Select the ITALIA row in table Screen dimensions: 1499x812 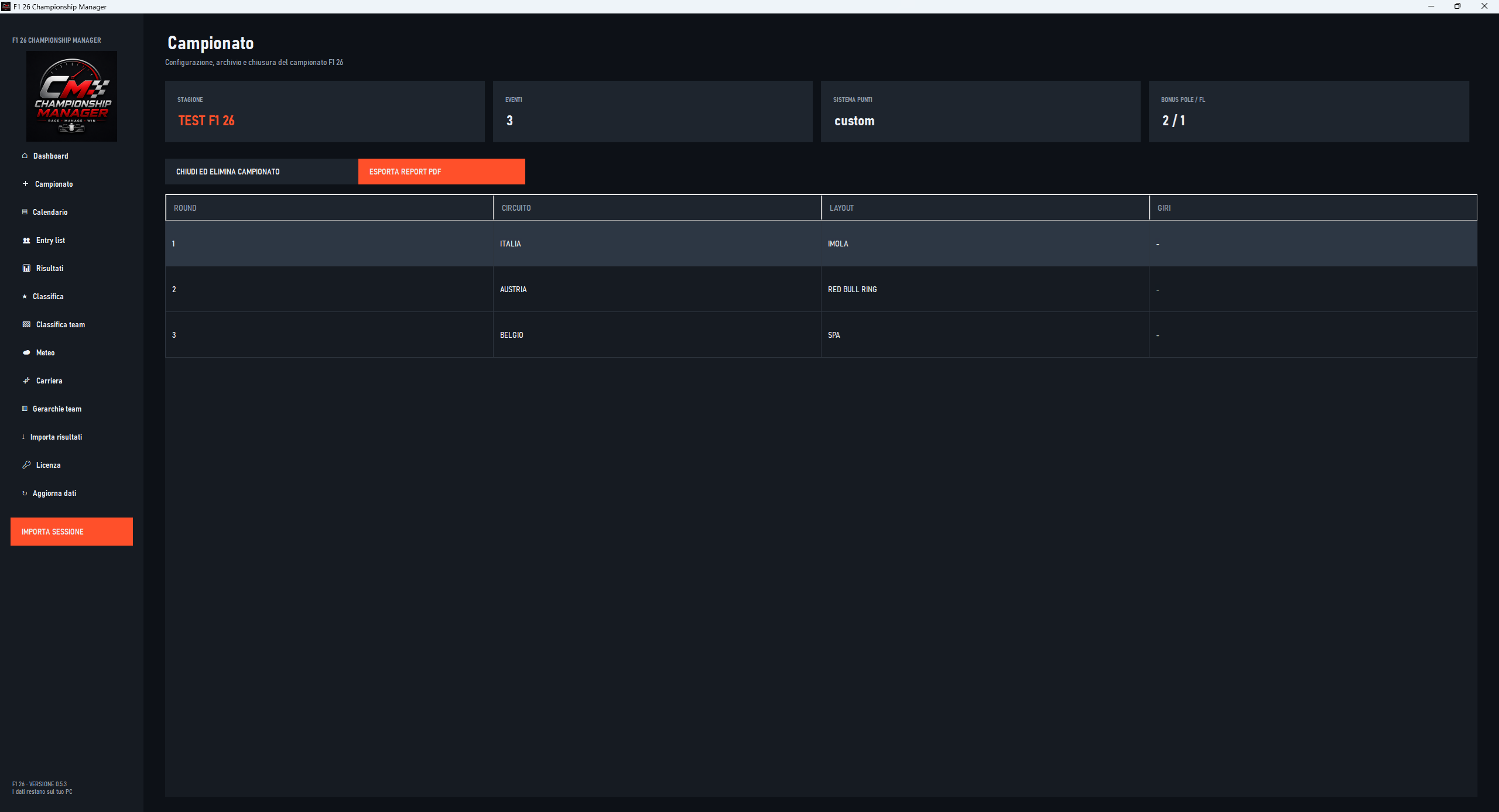(821, 244)
